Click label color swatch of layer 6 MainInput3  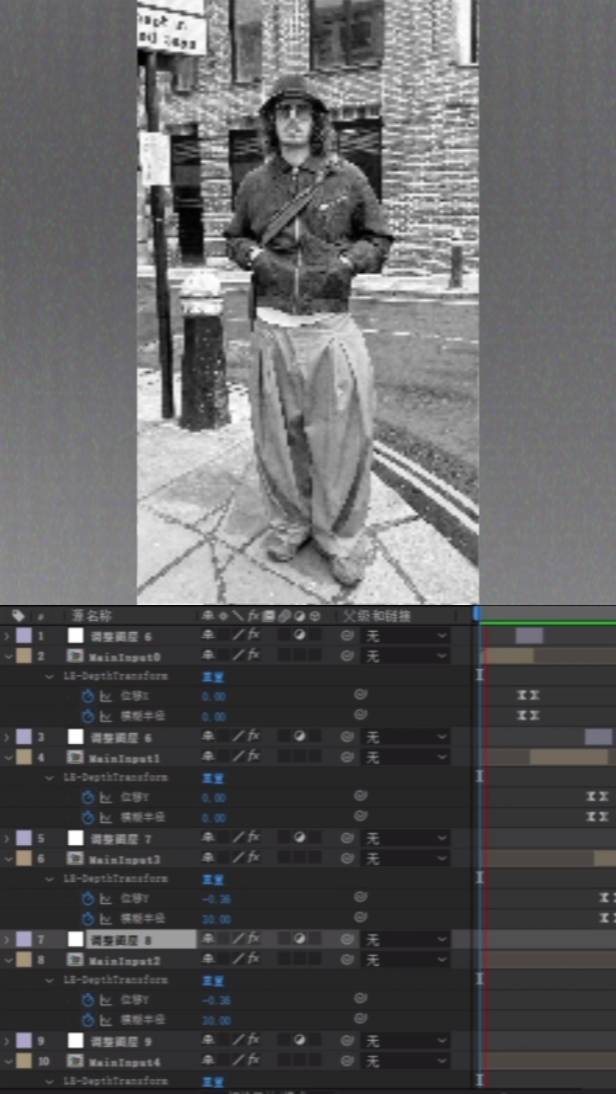tap(24, 858)
